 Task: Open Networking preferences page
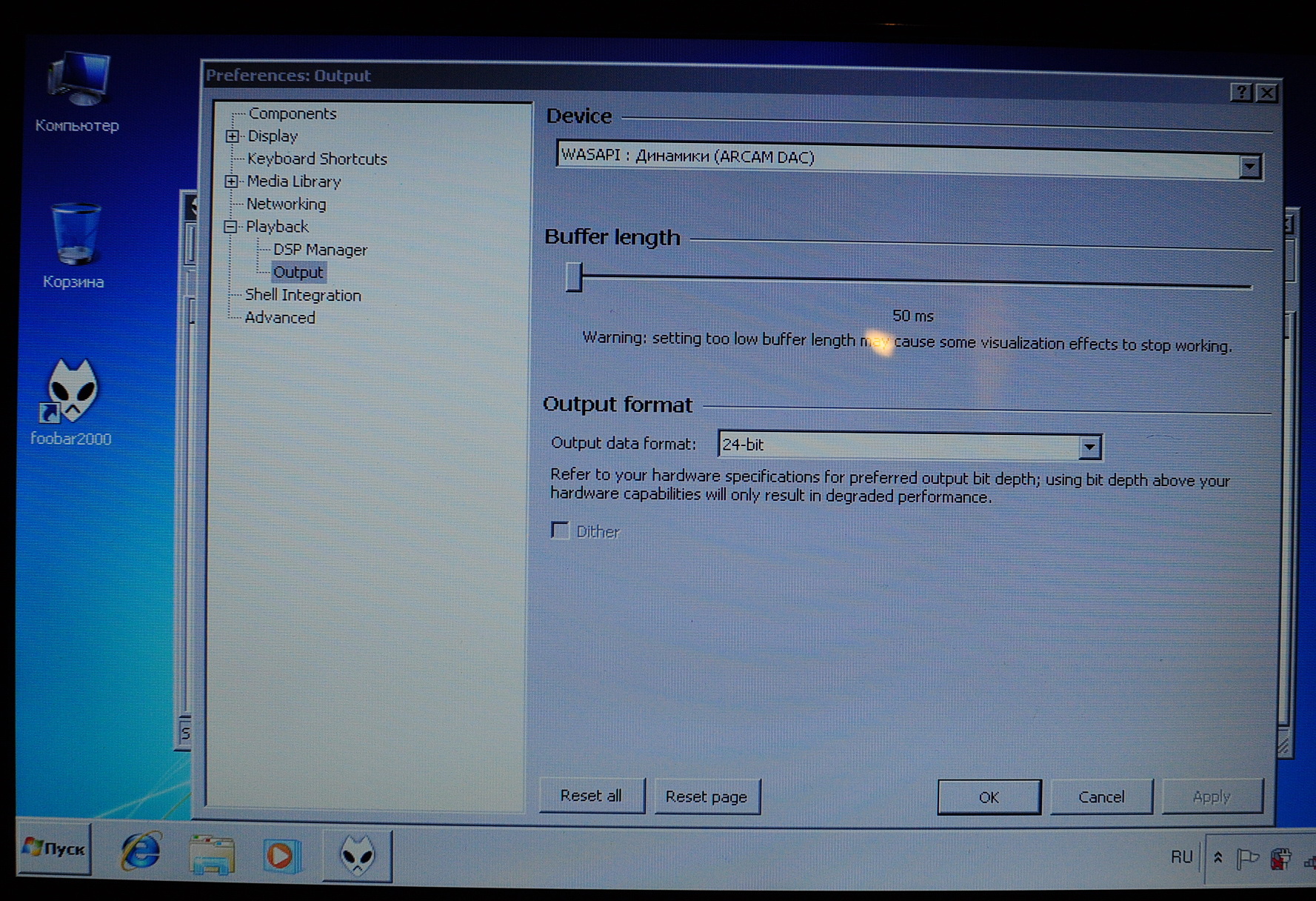286,204
